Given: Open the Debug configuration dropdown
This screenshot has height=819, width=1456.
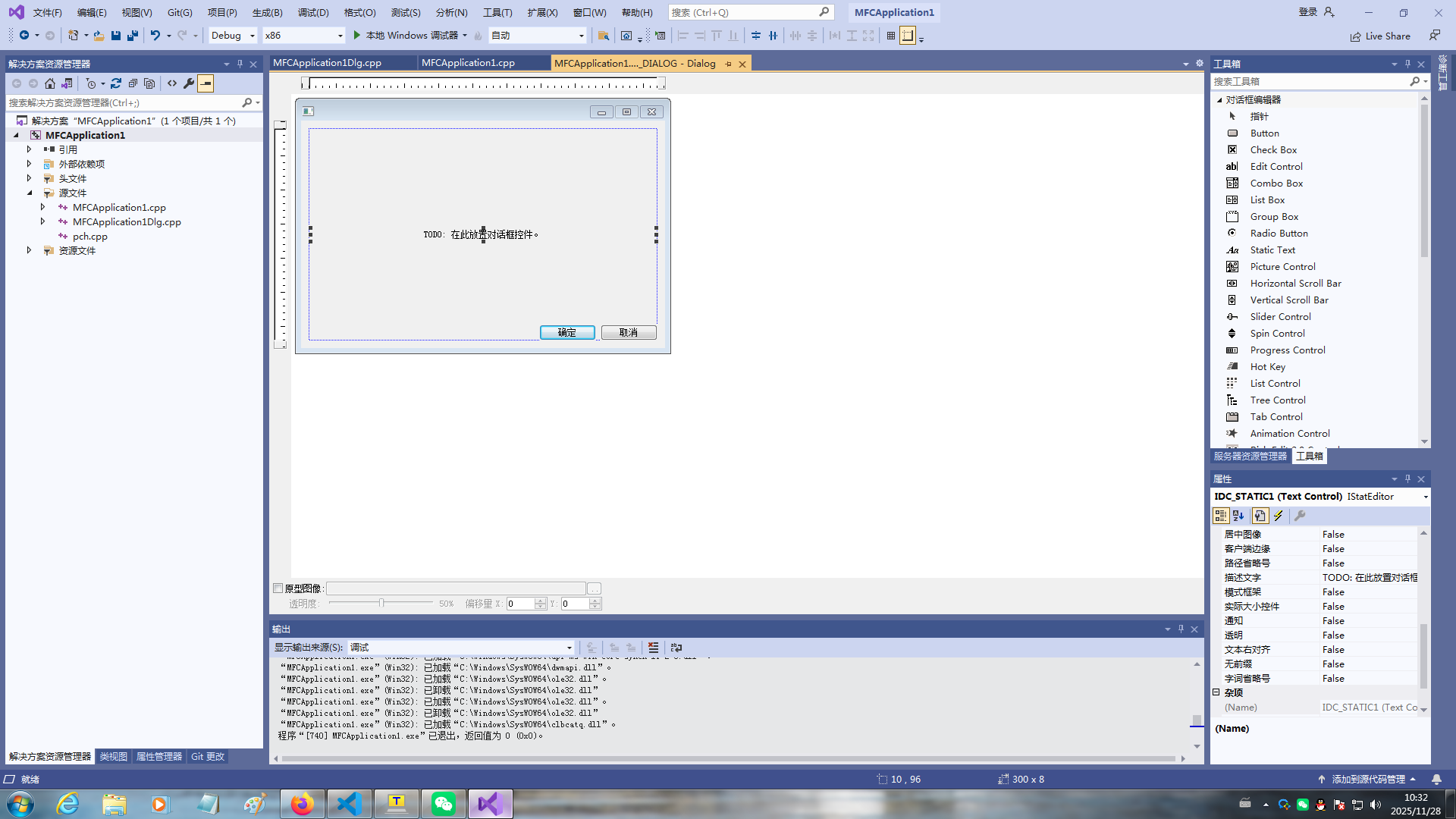Looking at the screenshot, I should pos(233,36).
